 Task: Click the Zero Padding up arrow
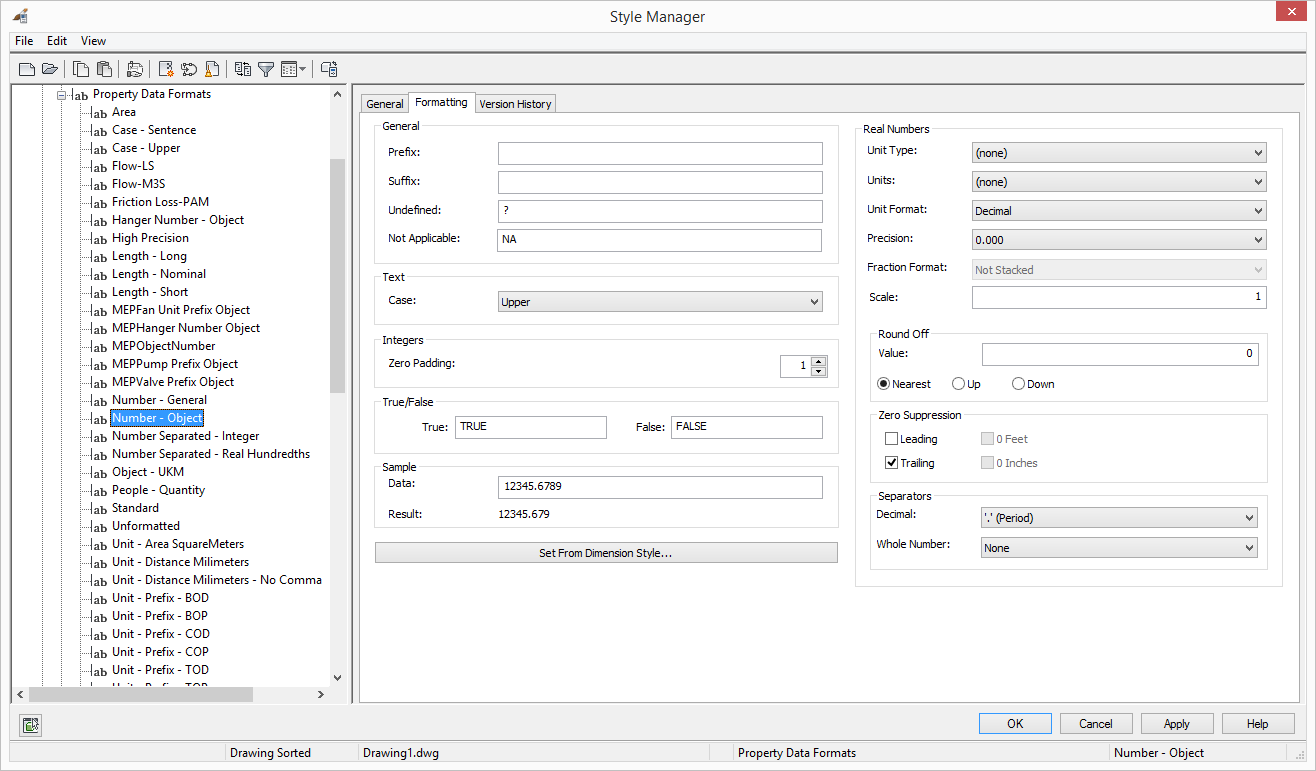pyautogui.click(x=819, y=361)
